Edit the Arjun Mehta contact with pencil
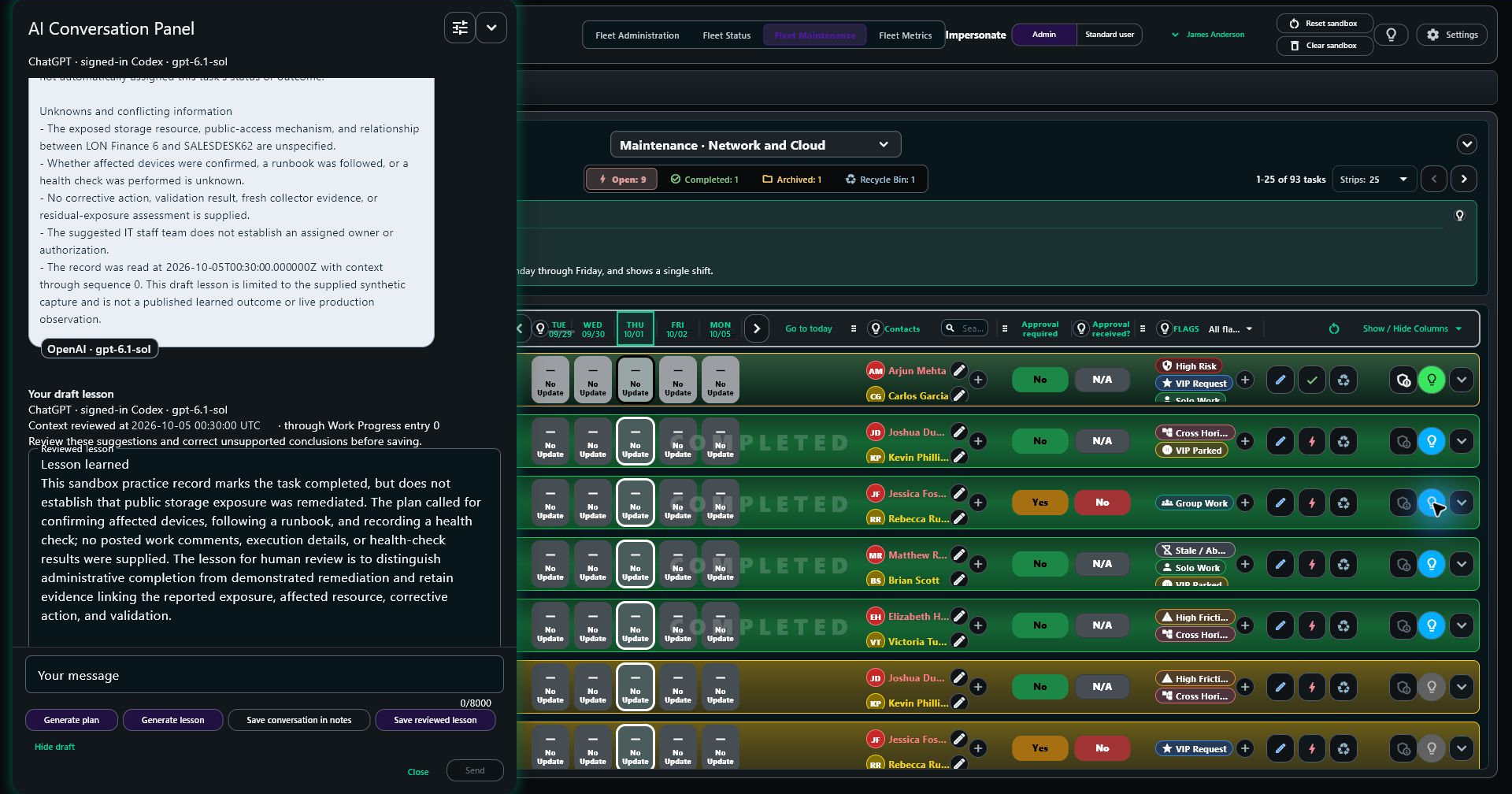The height and width of the screenshot is (794, 1512). click(959, 370)
